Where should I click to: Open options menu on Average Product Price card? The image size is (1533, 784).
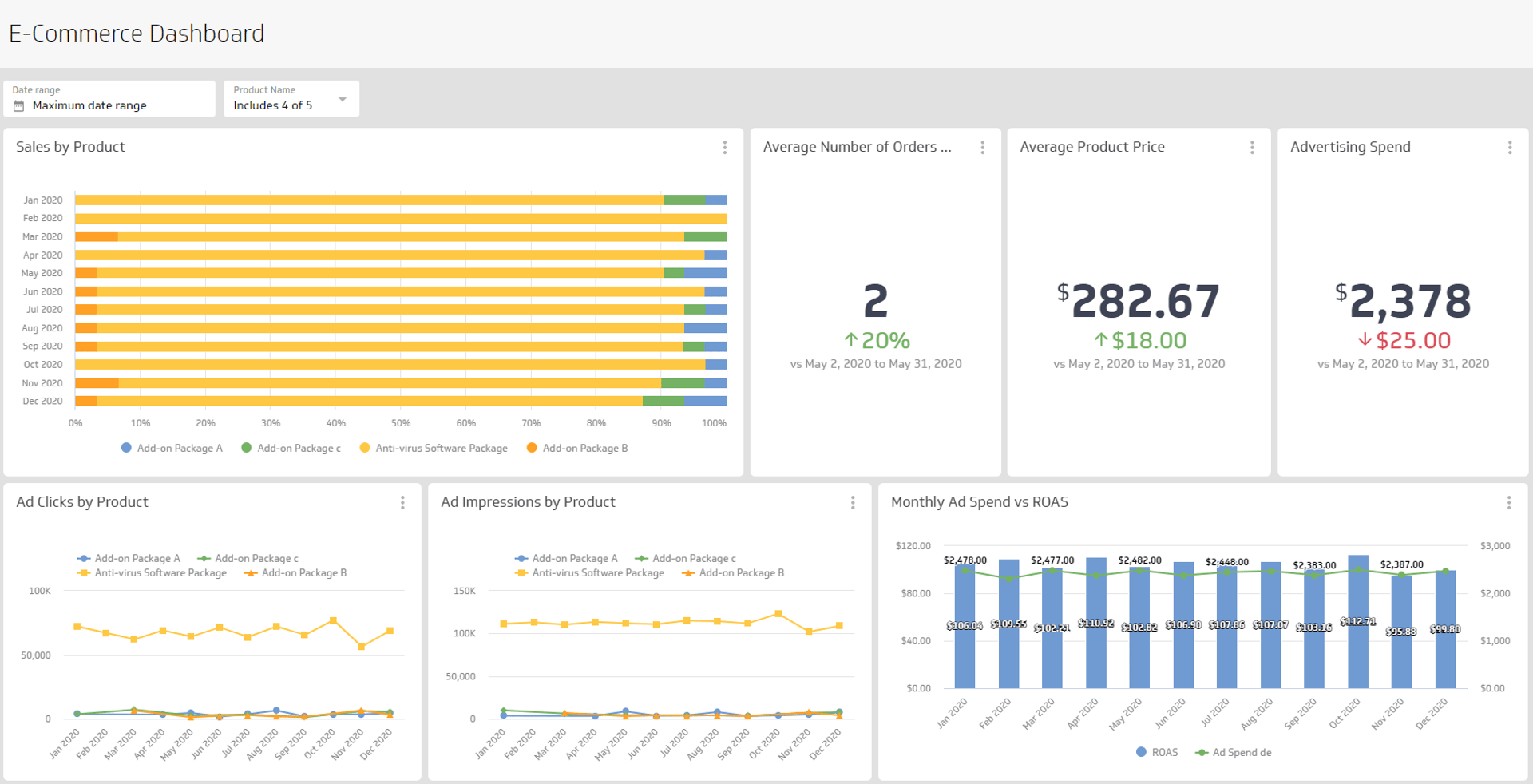1252,148
